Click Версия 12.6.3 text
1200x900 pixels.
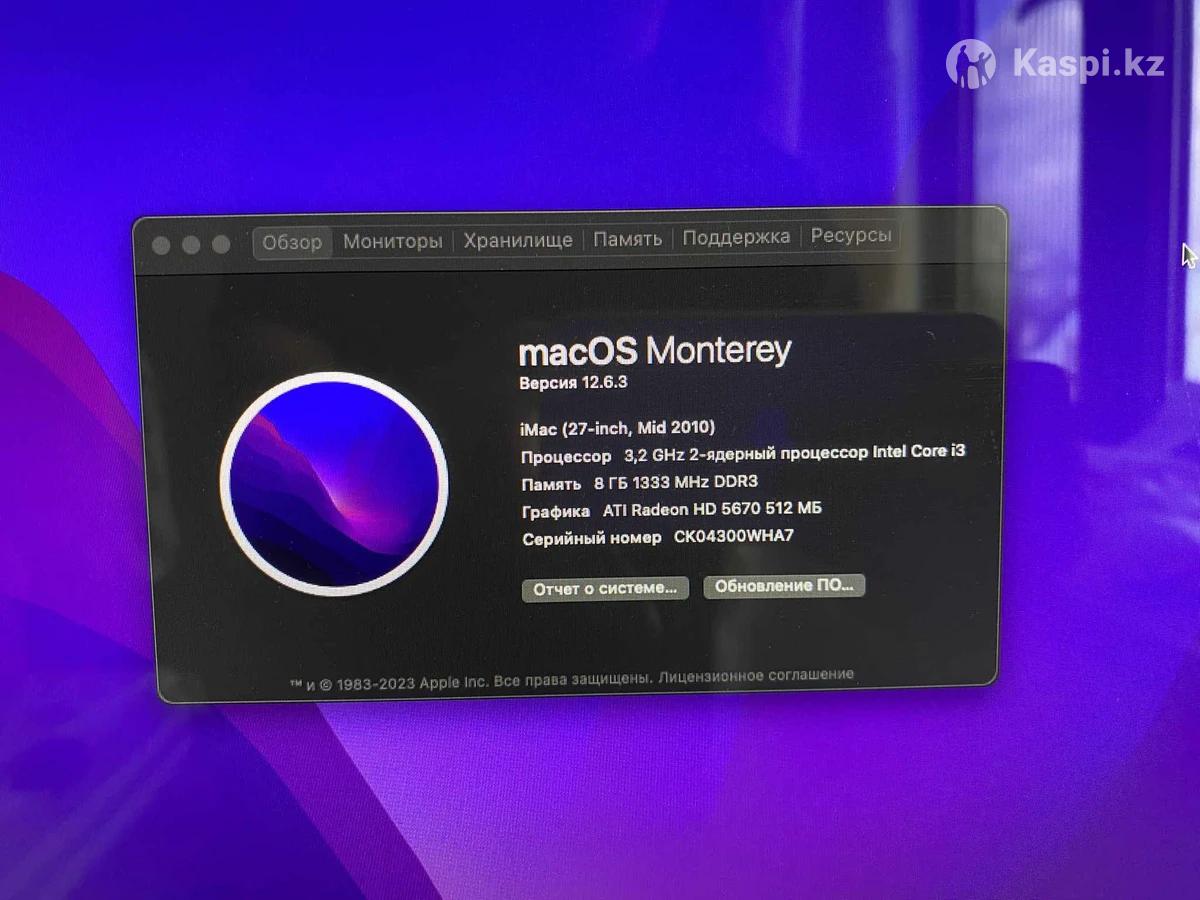[x=573, y=383]
